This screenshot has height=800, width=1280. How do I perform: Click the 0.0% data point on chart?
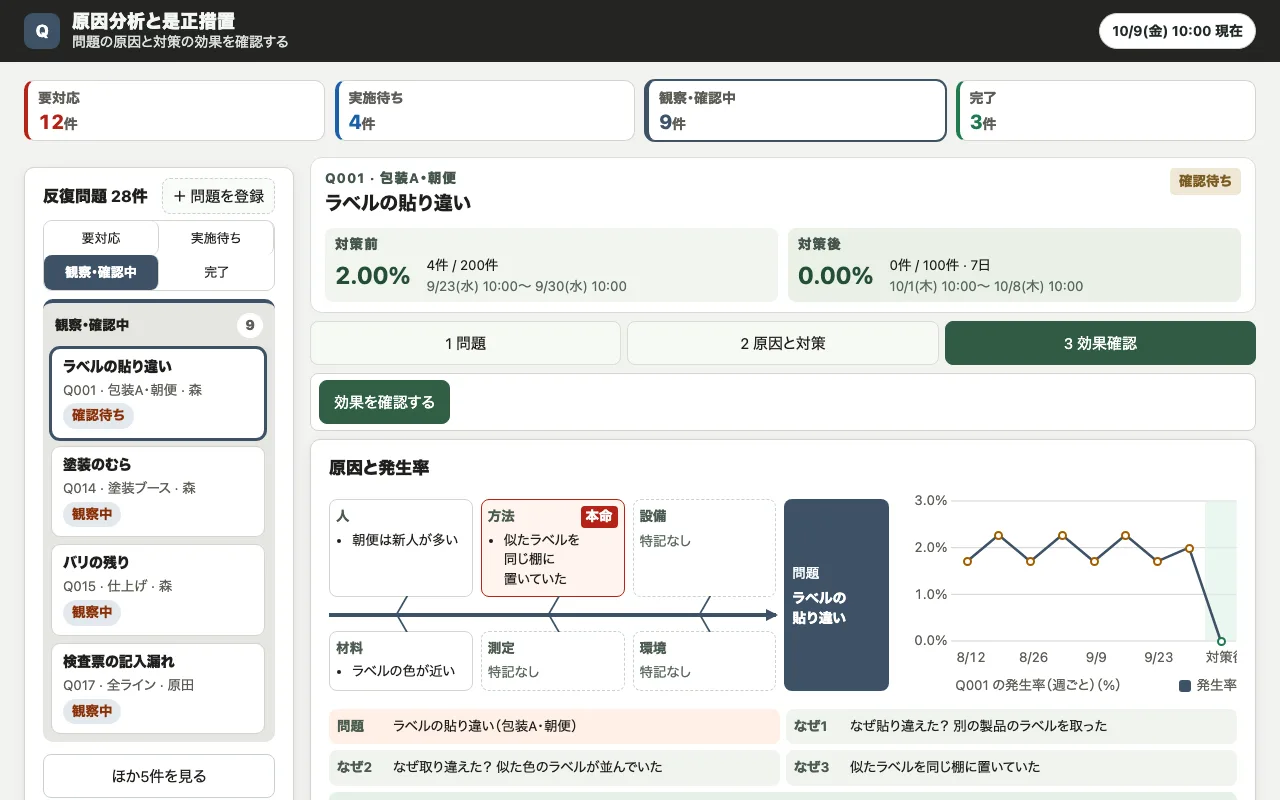[1221, 641]
